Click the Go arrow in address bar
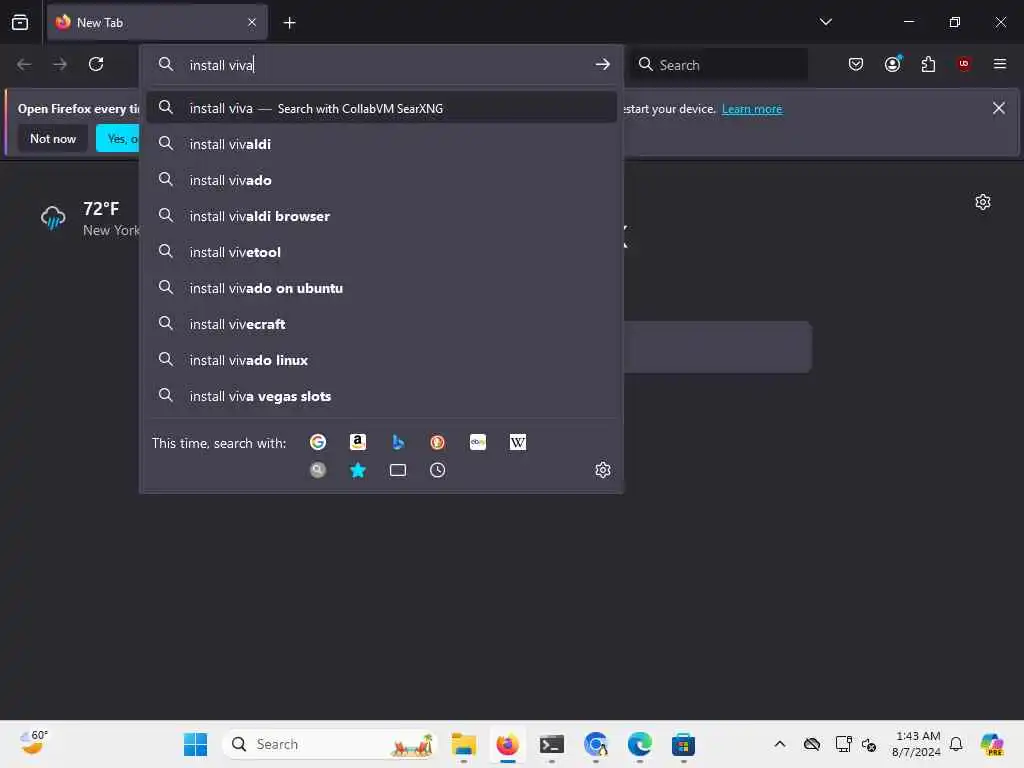 point(603,65)
